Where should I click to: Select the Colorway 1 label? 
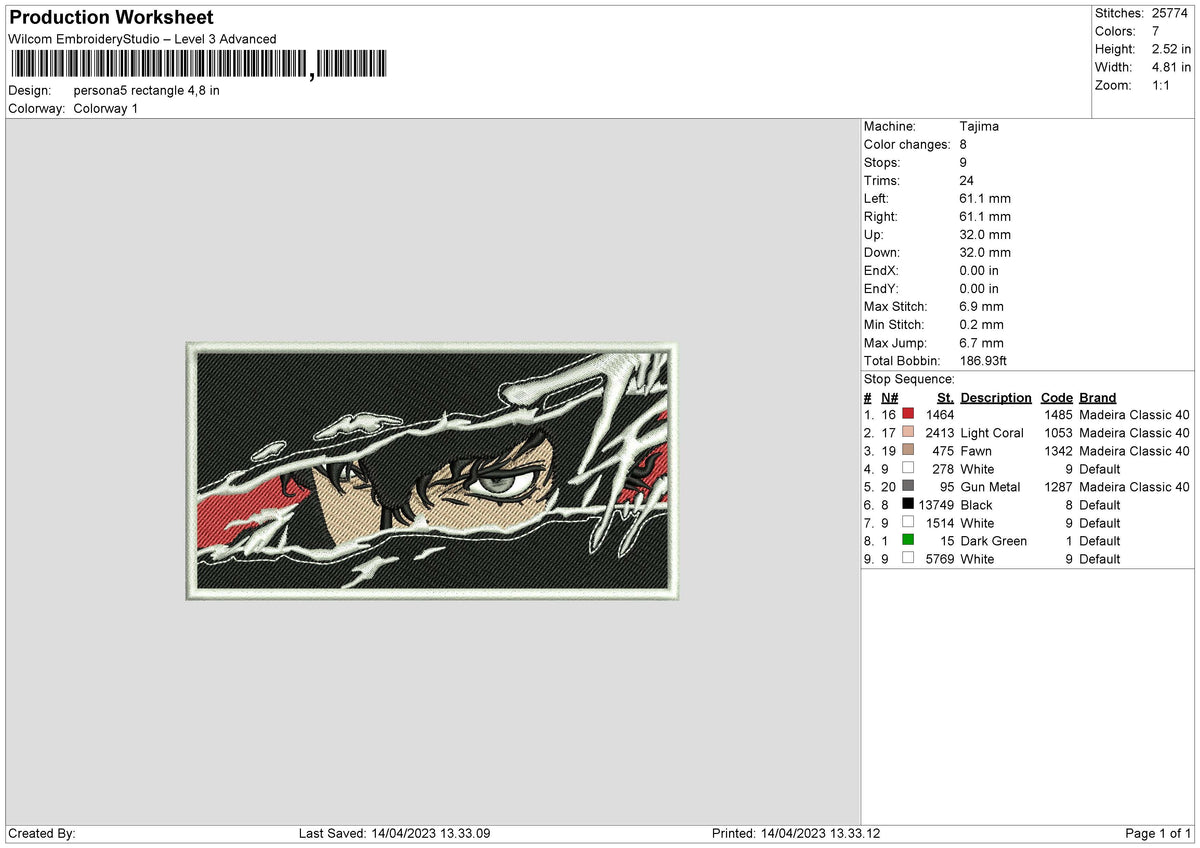pos(105,108)
